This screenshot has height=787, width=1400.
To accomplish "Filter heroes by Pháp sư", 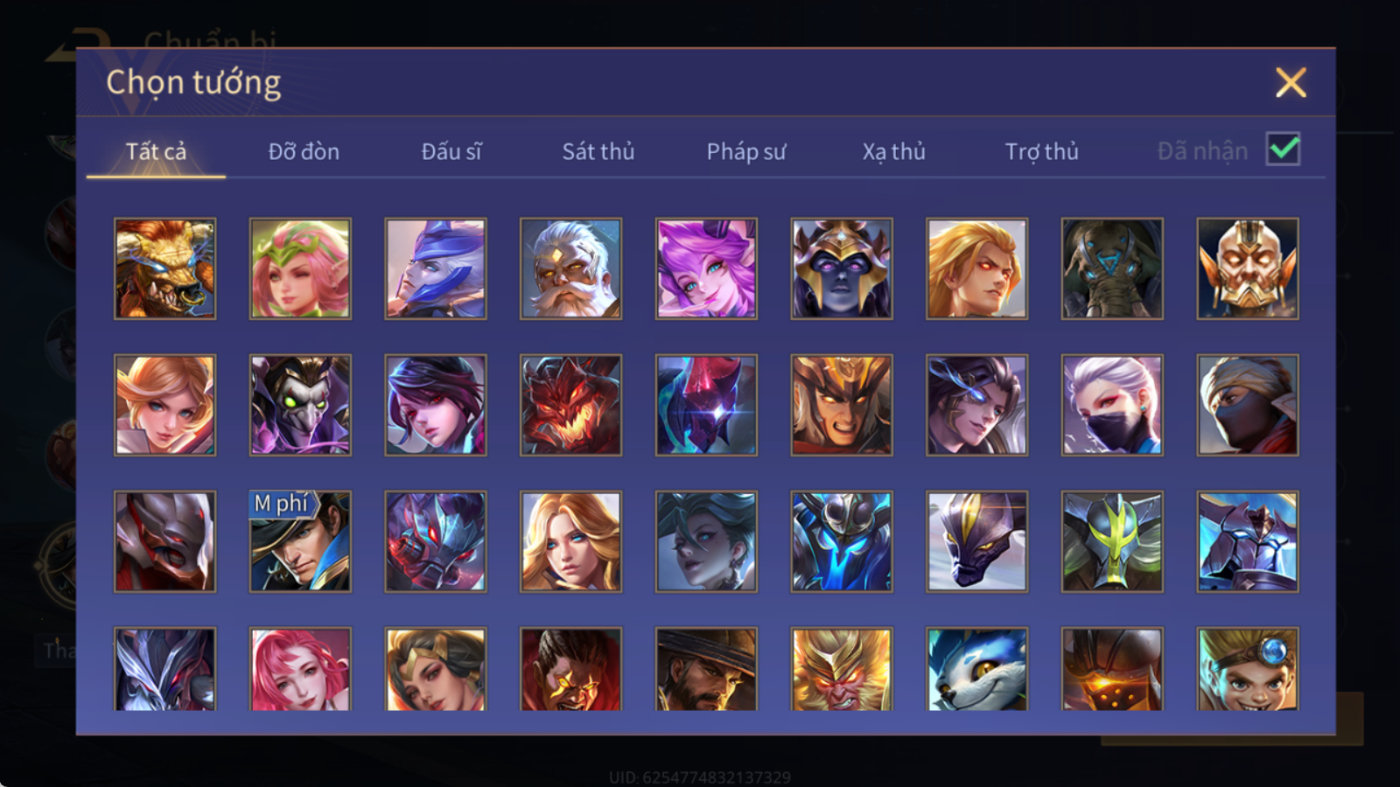I will [746, 152].
